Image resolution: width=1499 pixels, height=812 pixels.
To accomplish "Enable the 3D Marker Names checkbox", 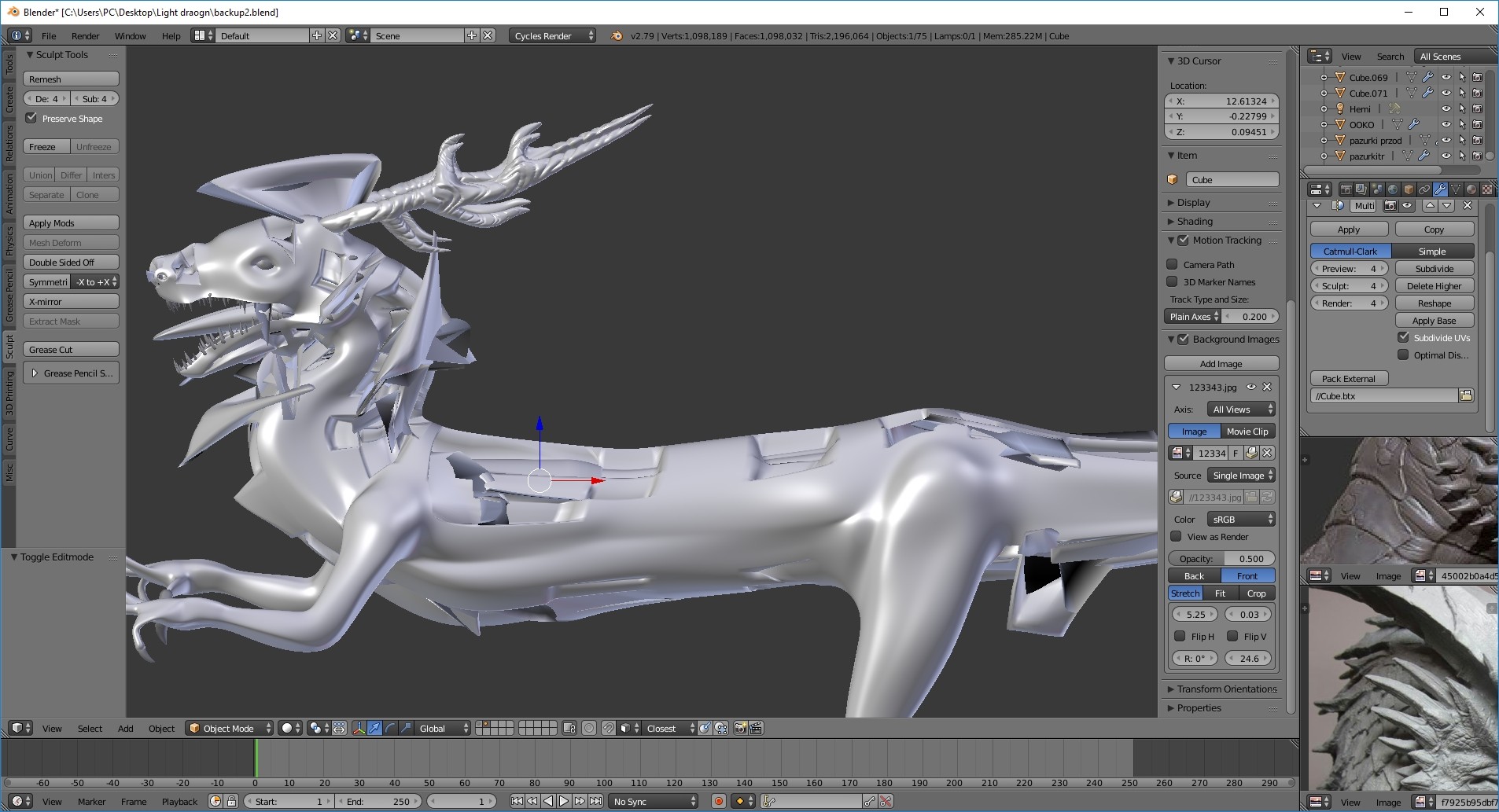I will pos(1172,282).
